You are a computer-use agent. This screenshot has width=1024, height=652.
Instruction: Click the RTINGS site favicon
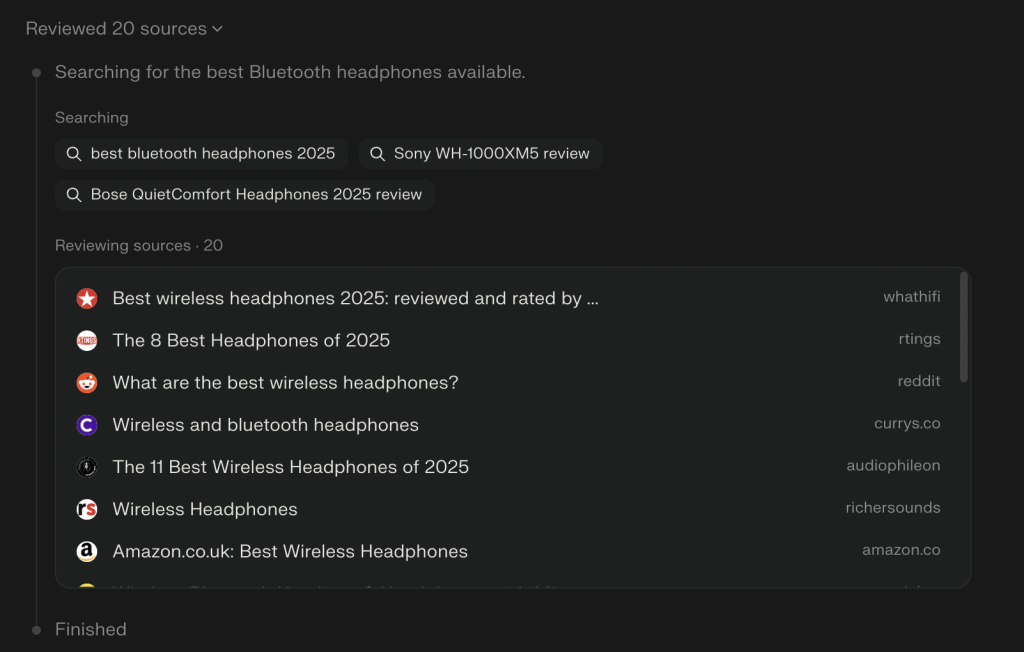(x=87, y=340)
